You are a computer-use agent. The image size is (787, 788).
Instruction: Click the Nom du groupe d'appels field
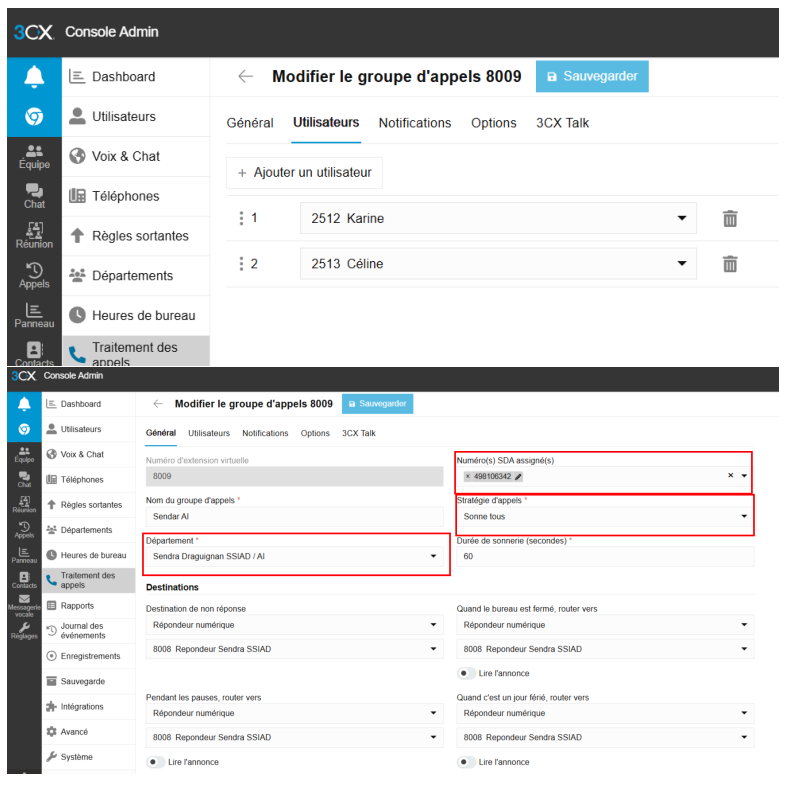(x=294, y=517)
